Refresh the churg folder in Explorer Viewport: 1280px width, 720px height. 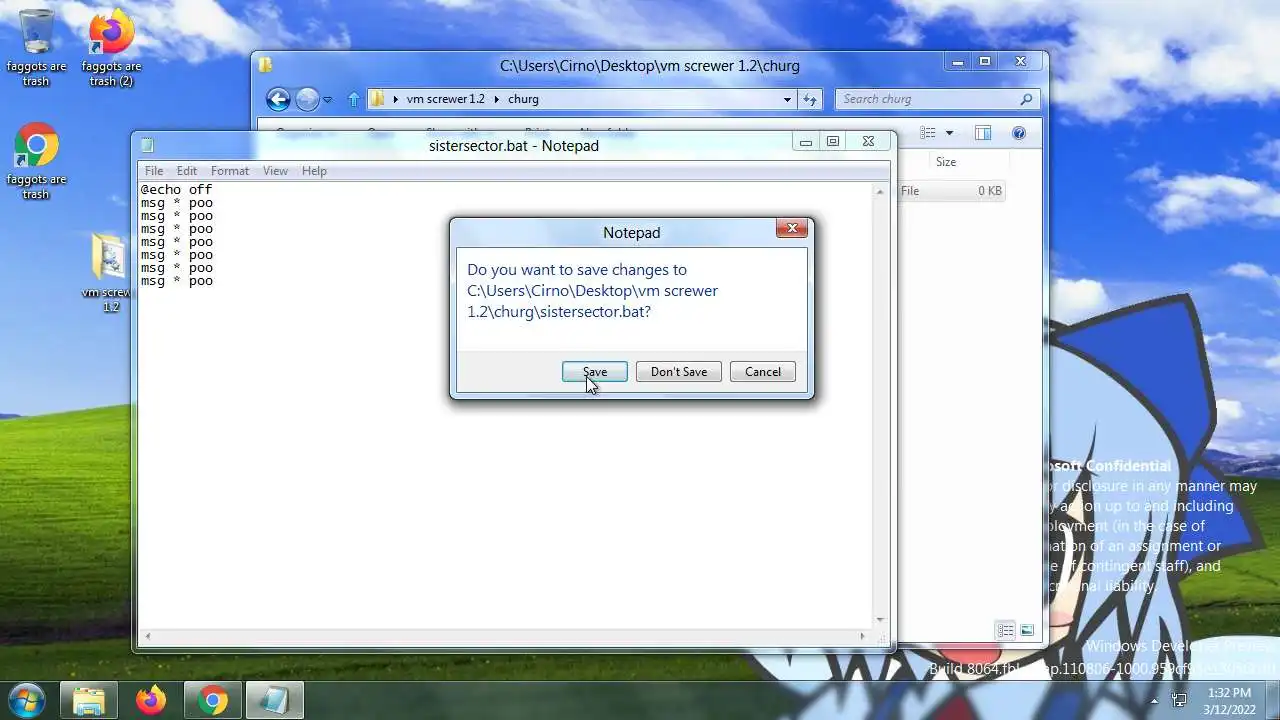[x=810, y=99]
